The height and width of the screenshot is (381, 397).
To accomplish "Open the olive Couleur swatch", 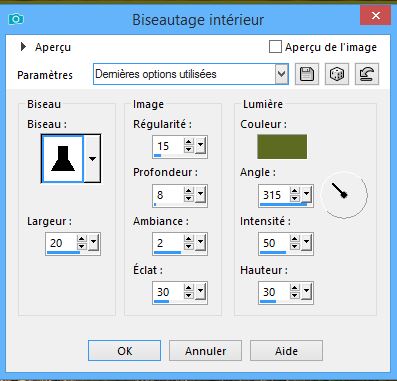I will pyautogui.click(x=282, y=147).
